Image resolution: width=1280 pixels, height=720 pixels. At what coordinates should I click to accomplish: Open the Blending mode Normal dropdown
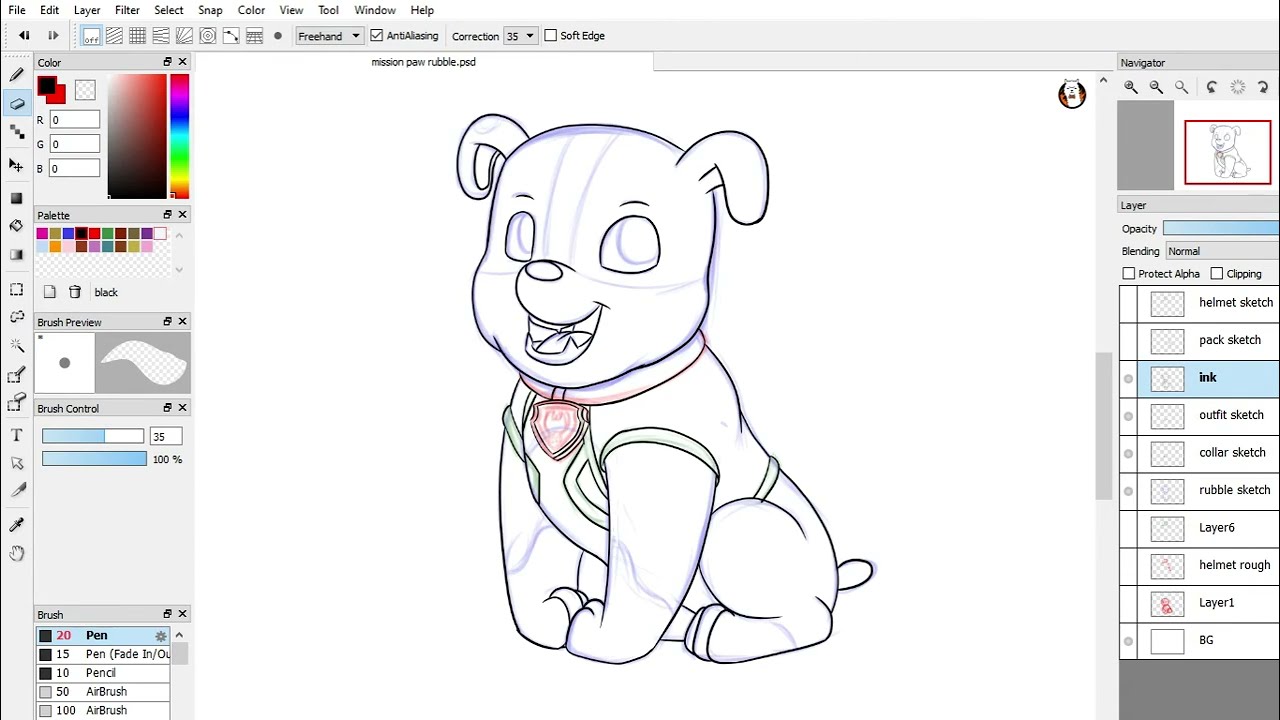1221,252
